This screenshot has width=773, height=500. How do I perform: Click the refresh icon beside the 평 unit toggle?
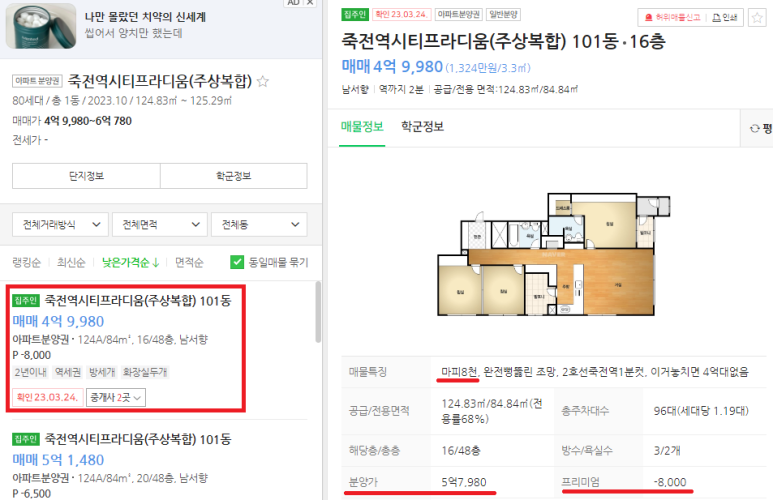tap(754, 129)
